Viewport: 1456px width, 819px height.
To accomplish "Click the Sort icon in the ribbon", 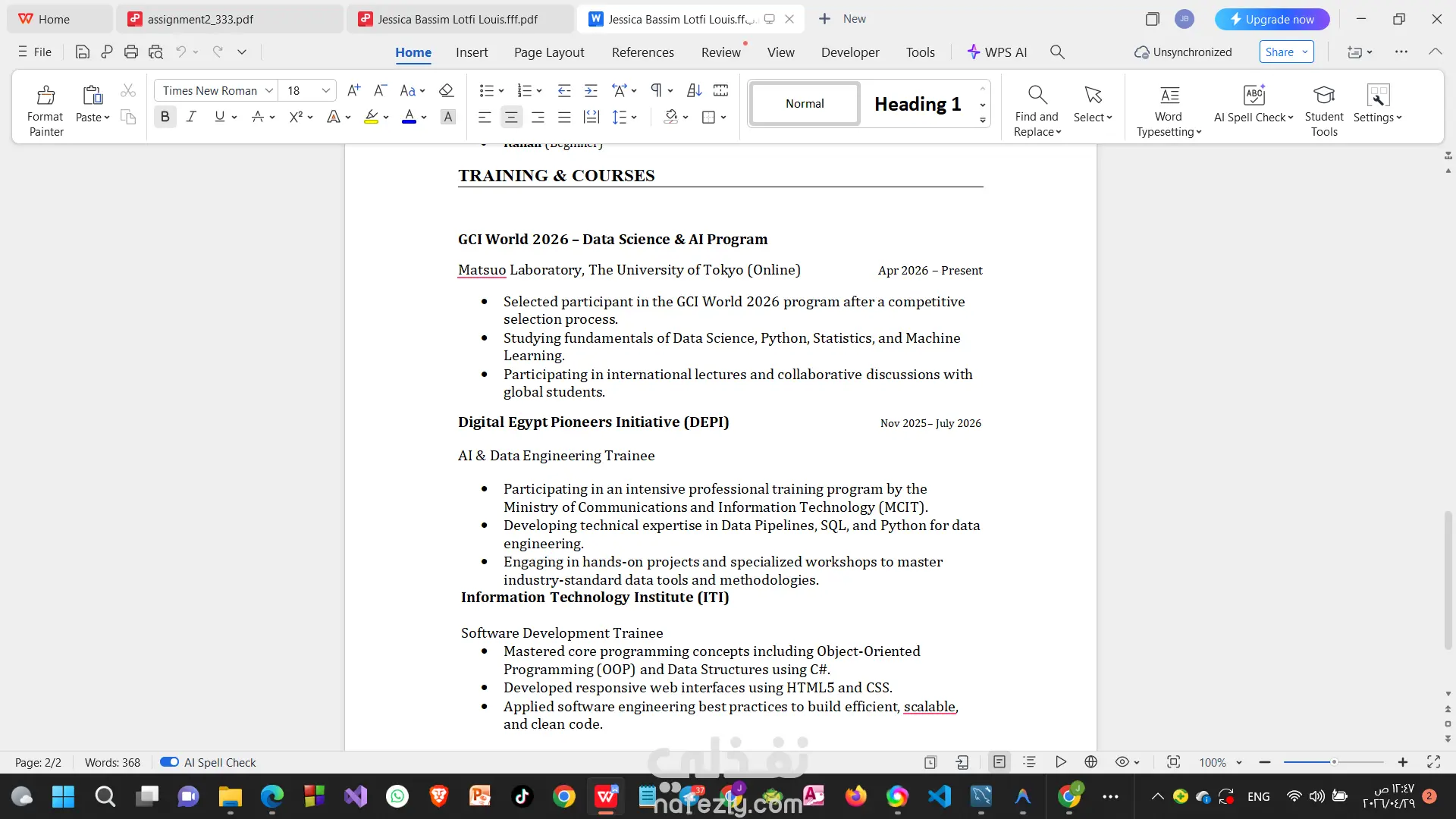I will tap(694, 91).
